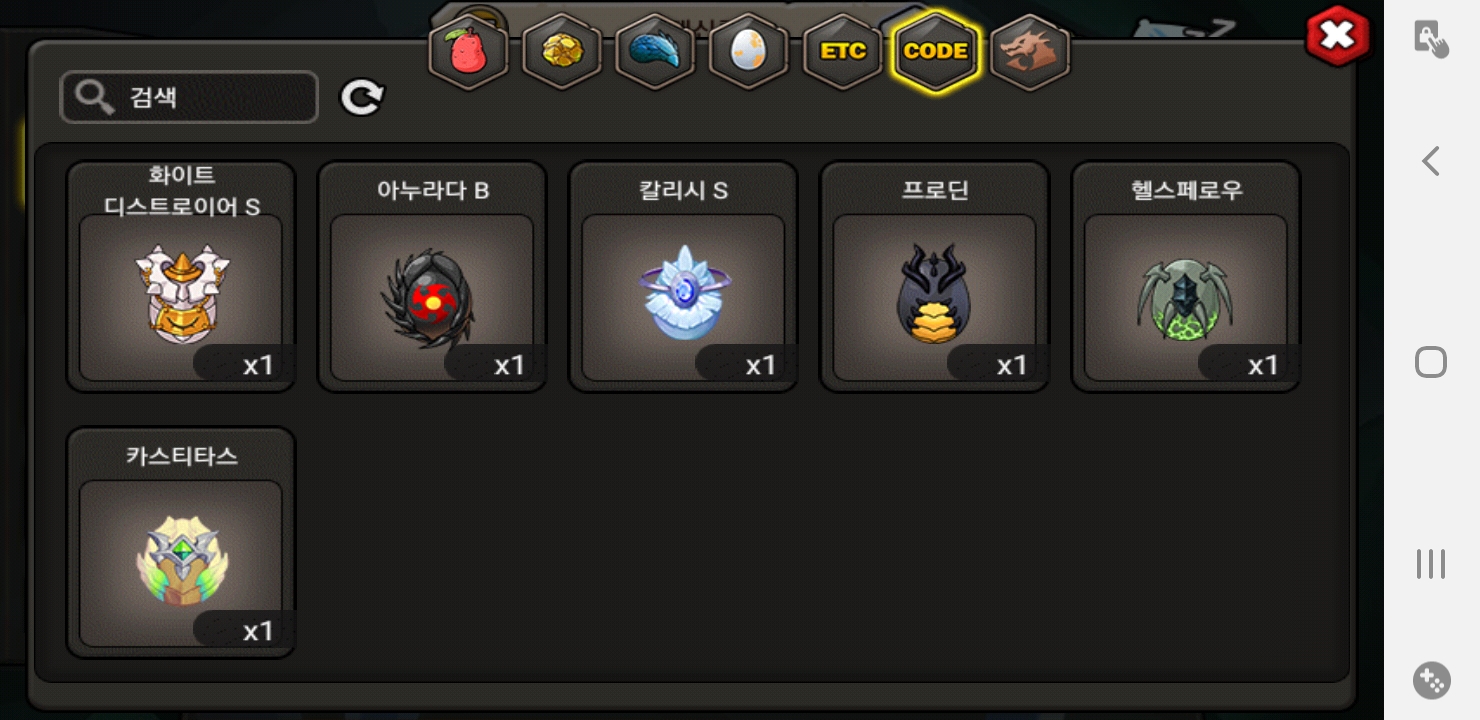The image size is (1480, 720).
Task: Switch to the gold nugget tab
Action: point(562,52)
